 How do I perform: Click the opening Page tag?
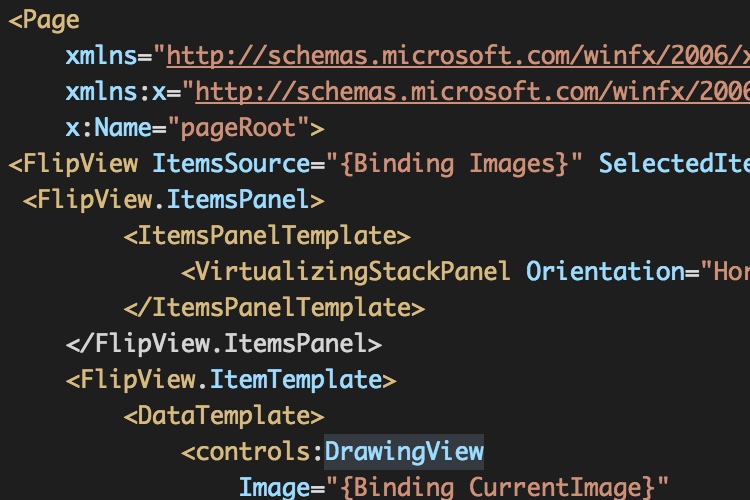(x=44, y=21)
